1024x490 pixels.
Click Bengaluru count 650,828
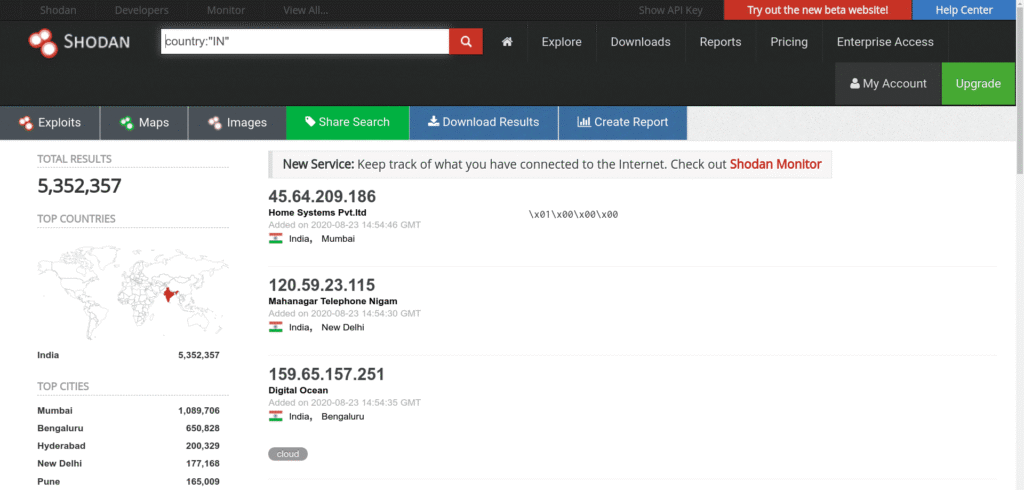coord(202,429)
